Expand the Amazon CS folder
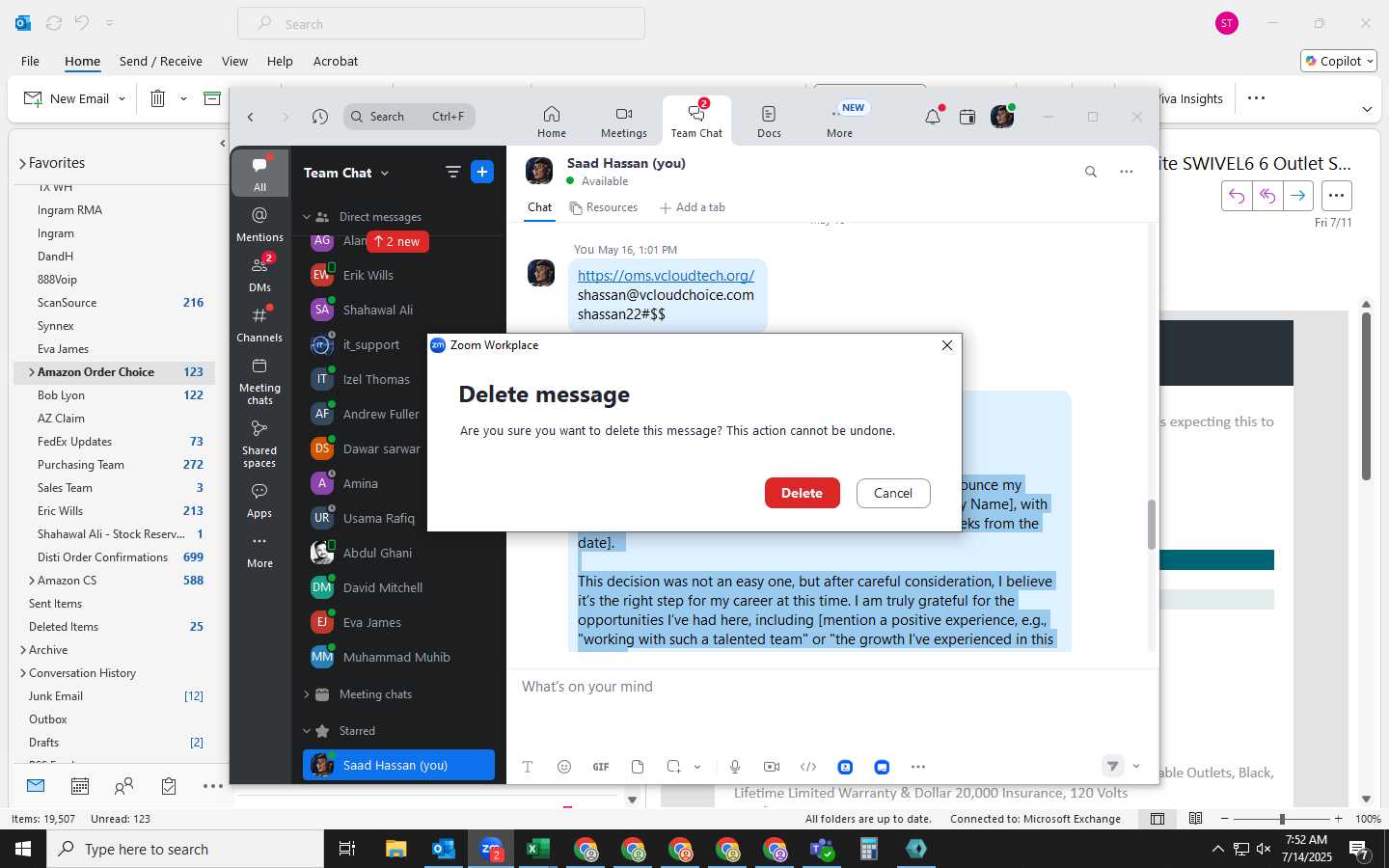 (32, 581)
